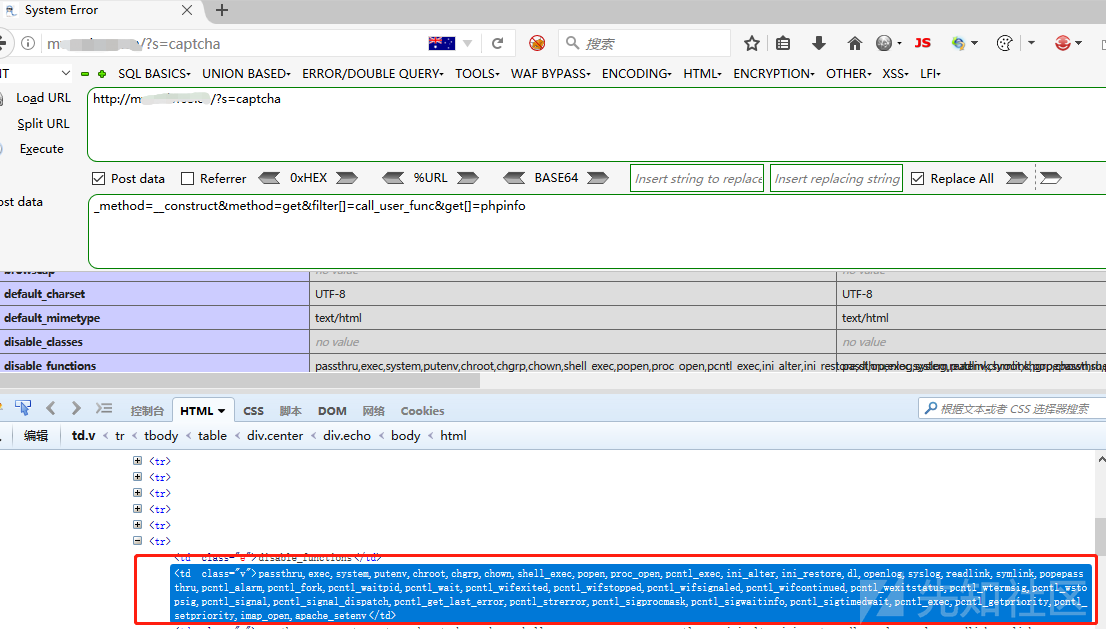Click the arrow right after Replace All
1106x629 pixels.
pyautogui.click(x=1016, y=178)
